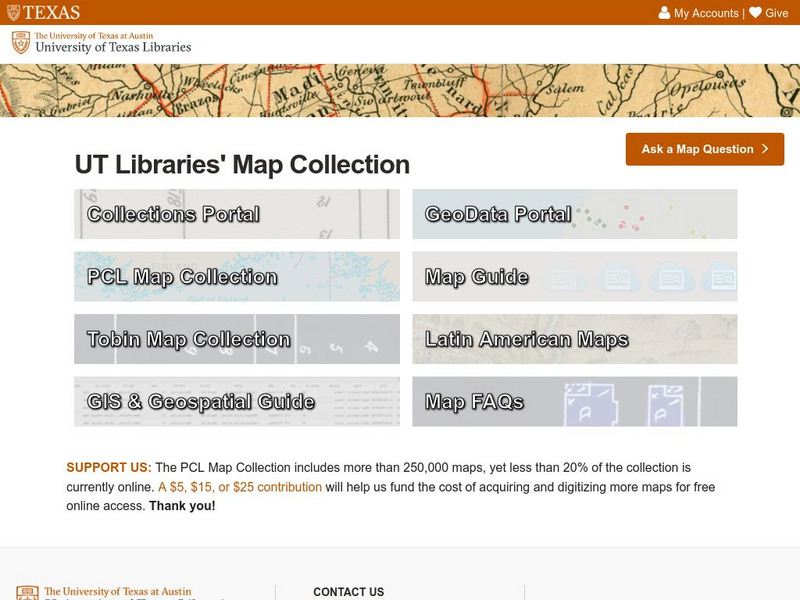Image resolution: width=800 pixels, height=600 pixels.
Task: Click the SUPPORT US text
Action: tap(109, 467)
